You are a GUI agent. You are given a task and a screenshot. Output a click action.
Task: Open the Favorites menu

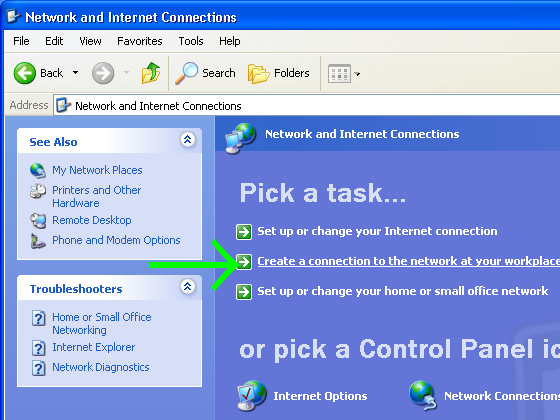click(140, 41)
